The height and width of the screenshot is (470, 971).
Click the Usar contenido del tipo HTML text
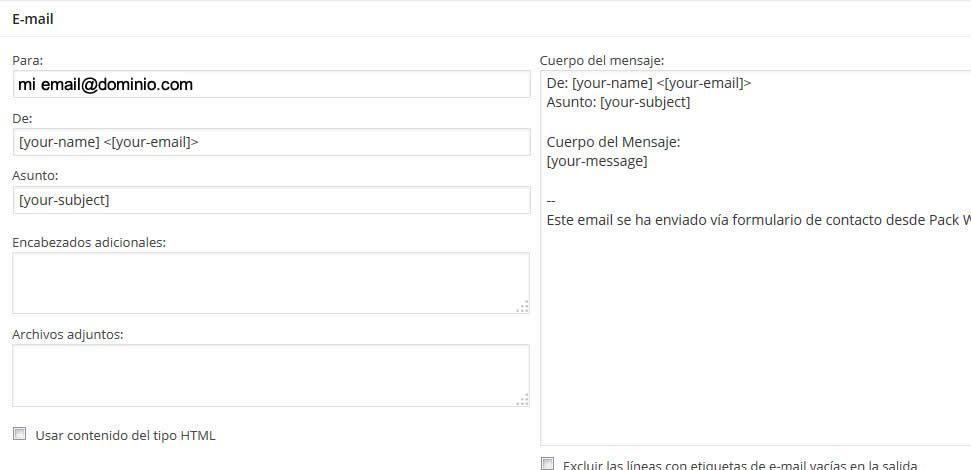[126, 435]
